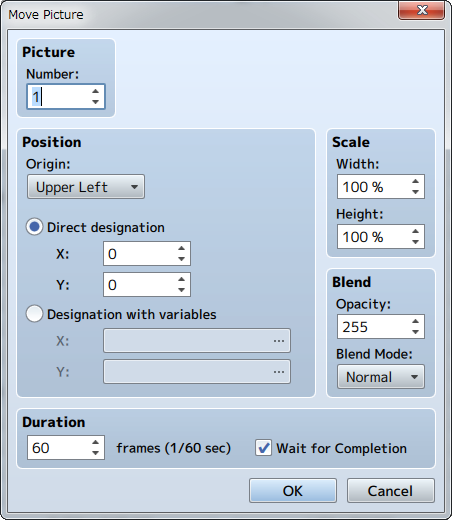Close the Move Picture dialog
Screen dimensions: 452x520
422,10
